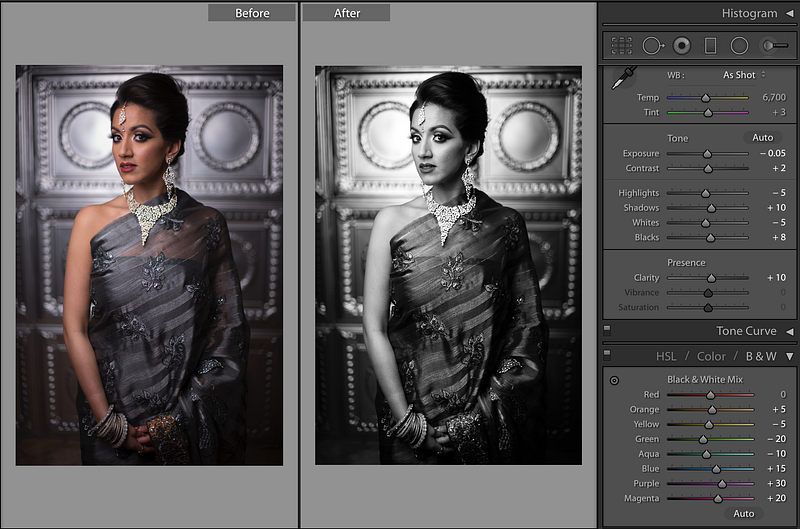Click the Highlights slider handle
This screenshot has width=800, height=529.
(706, 193)
